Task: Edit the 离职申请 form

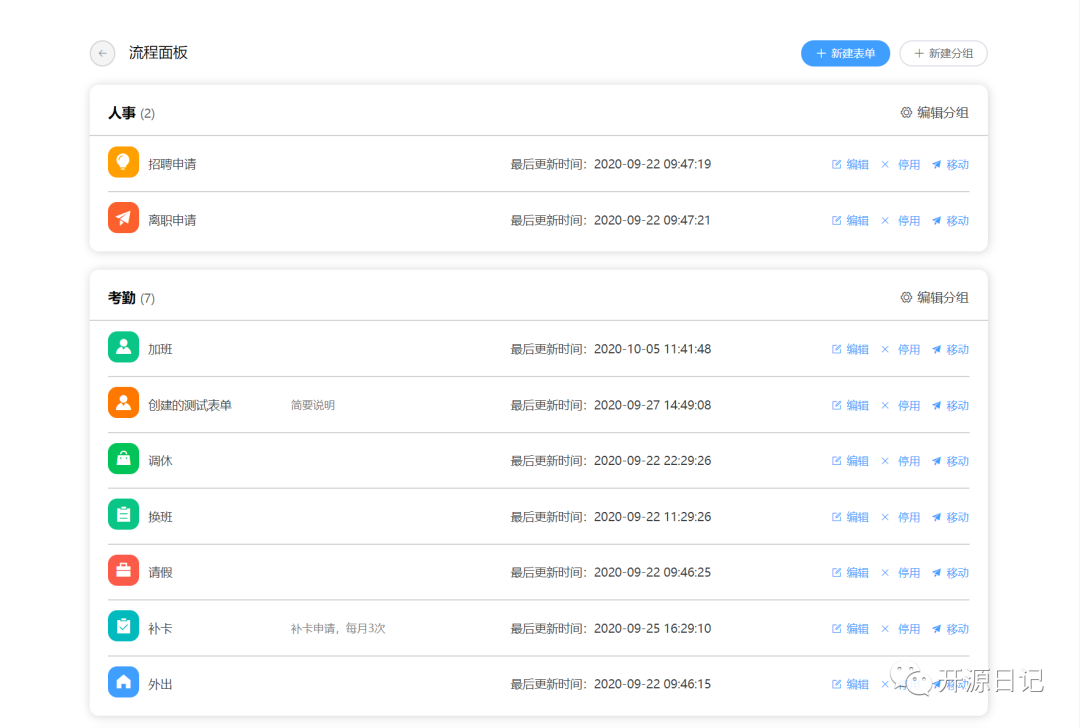Action: tap(850, 220)
